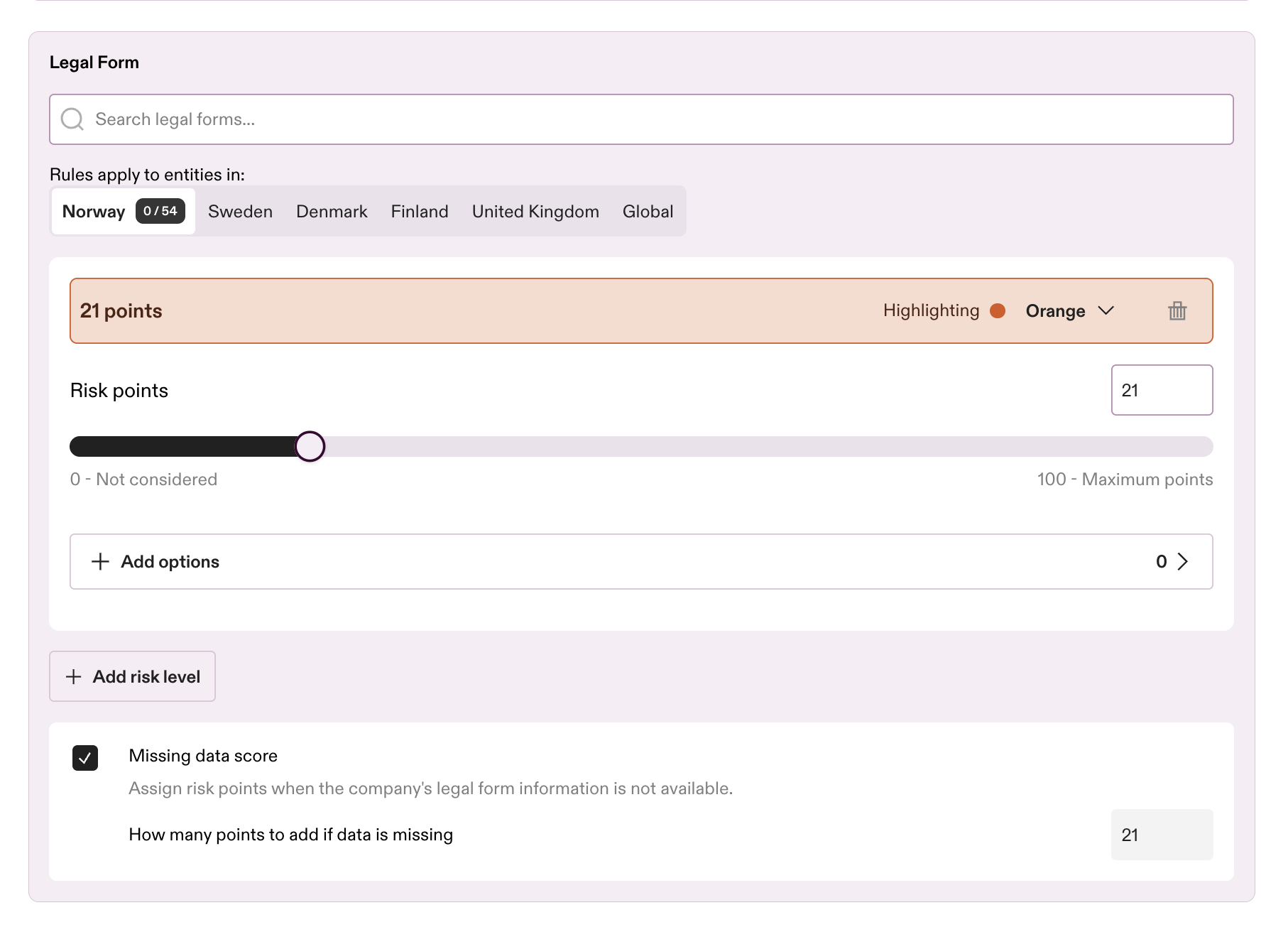Click the plus icon beside Add options
The height and width of the screenshot is (932, 1288).
(101, 562)
